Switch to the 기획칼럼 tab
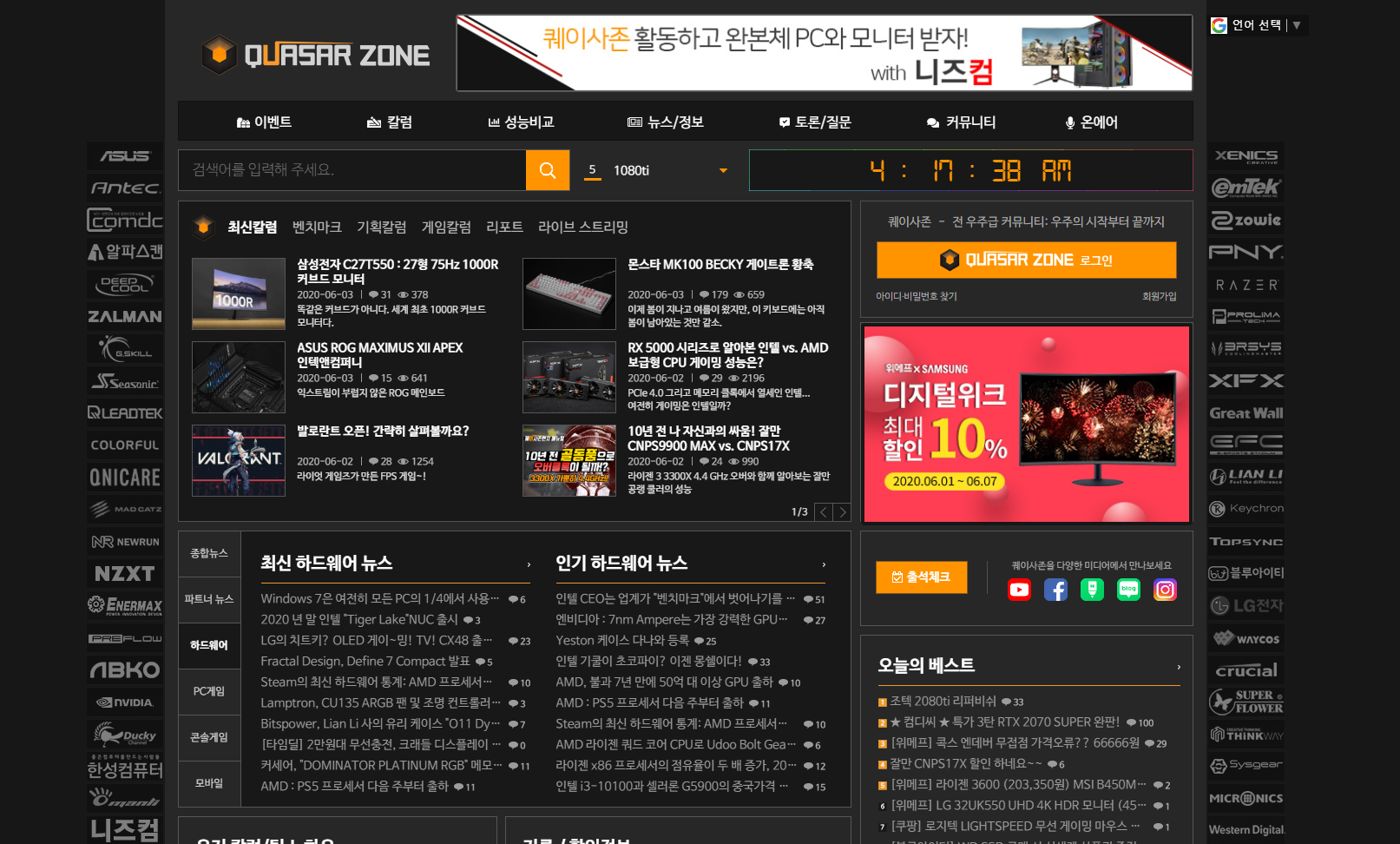This screenshot has height=844, width=1400. click(382, 227)
